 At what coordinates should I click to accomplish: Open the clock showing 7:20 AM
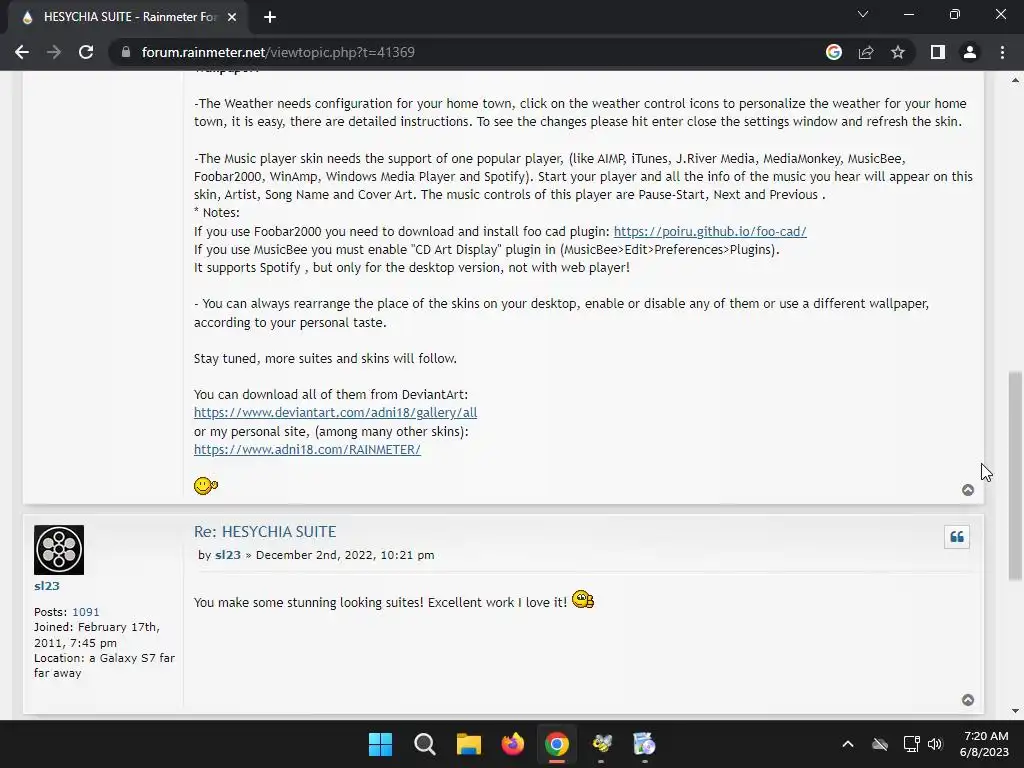coord(986,744)
